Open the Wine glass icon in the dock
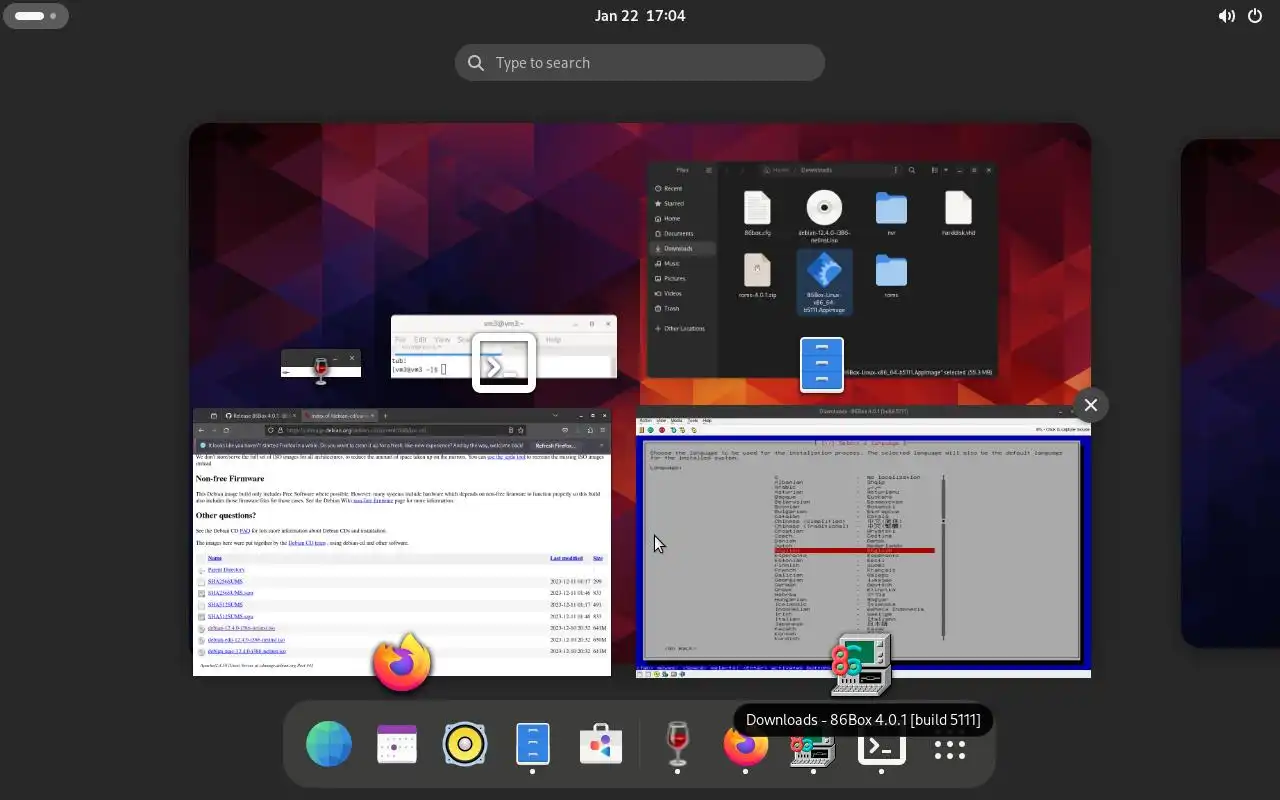The height and width of the screenshot is (800, 1280). tap(678, 745)
